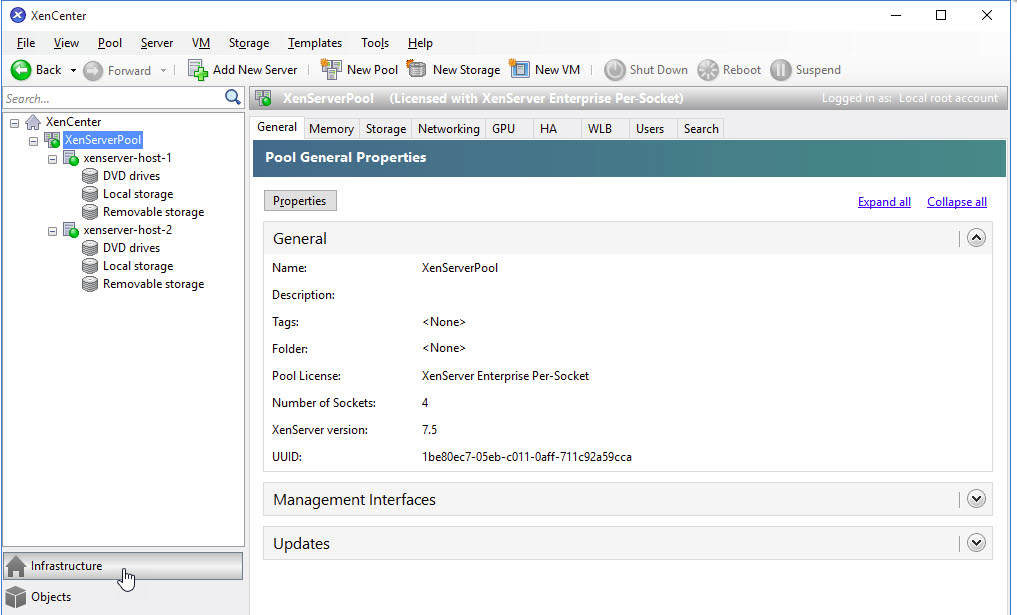Click the Suspend pause icon

pyautogui.click(x=781, y=70)
